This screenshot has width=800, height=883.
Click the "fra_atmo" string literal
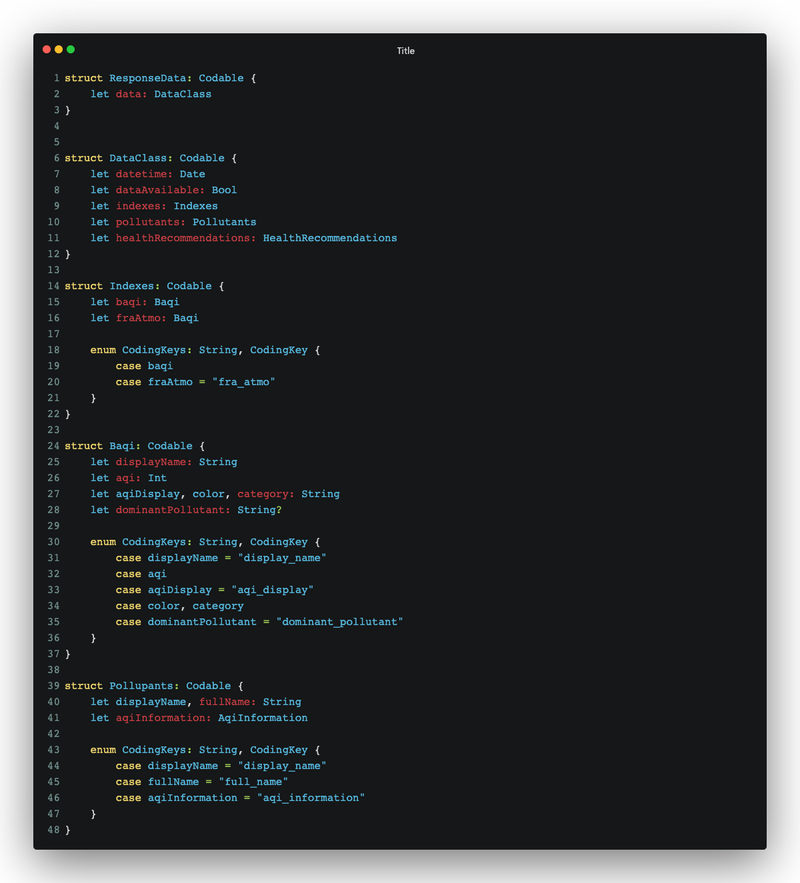[243, 382]
